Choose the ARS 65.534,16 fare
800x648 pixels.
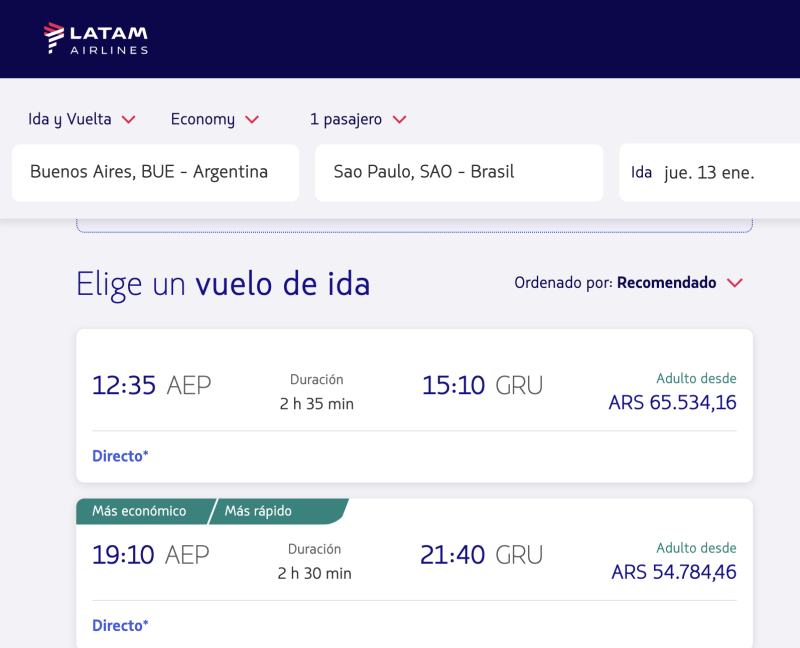tap(672, 403)
